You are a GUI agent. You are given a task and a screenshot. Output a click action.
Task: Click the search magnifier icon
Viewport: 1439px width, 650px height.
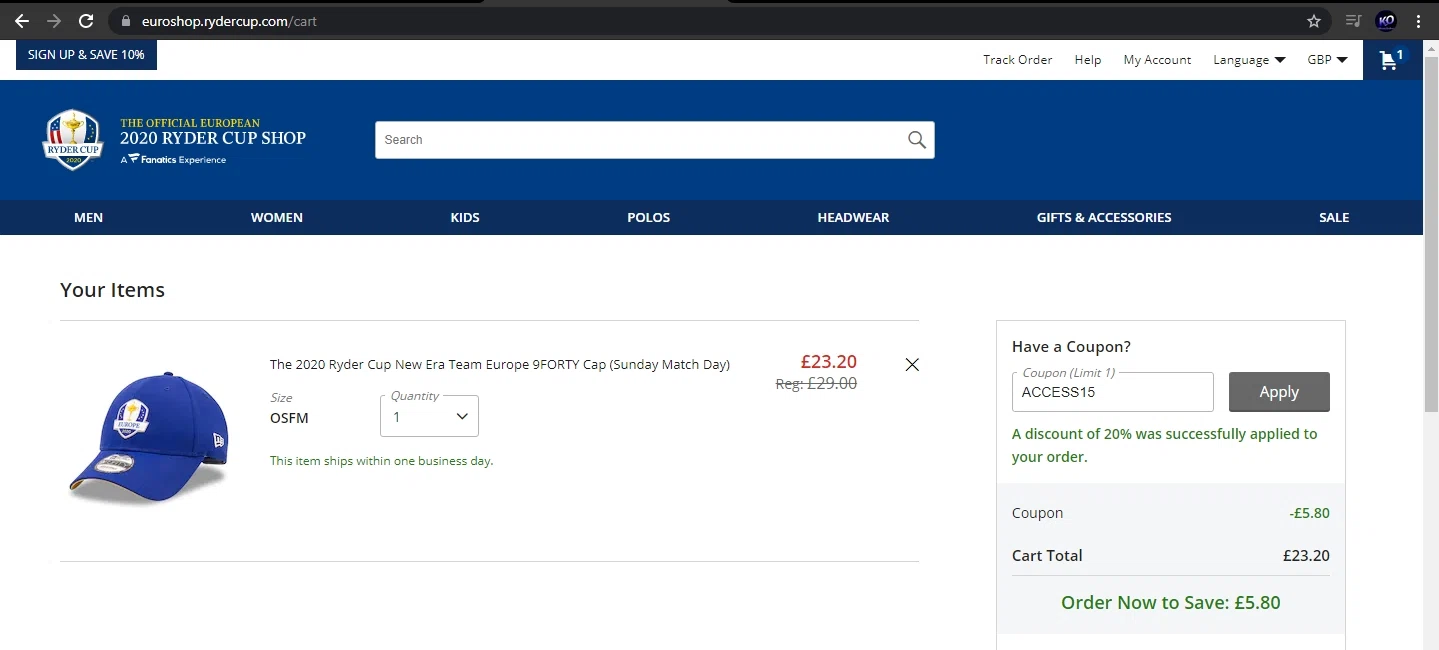(916, 140)
